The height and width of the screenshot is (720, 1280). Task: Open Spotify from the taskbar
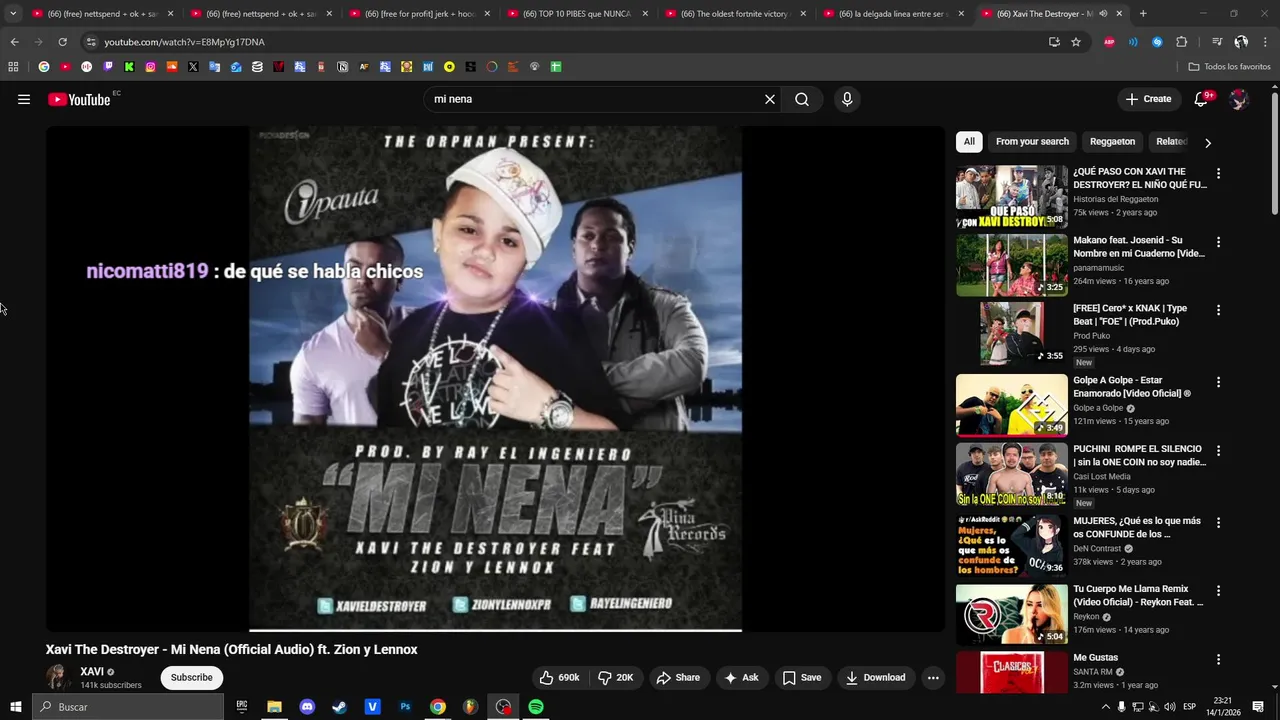[x=536, y=707]
